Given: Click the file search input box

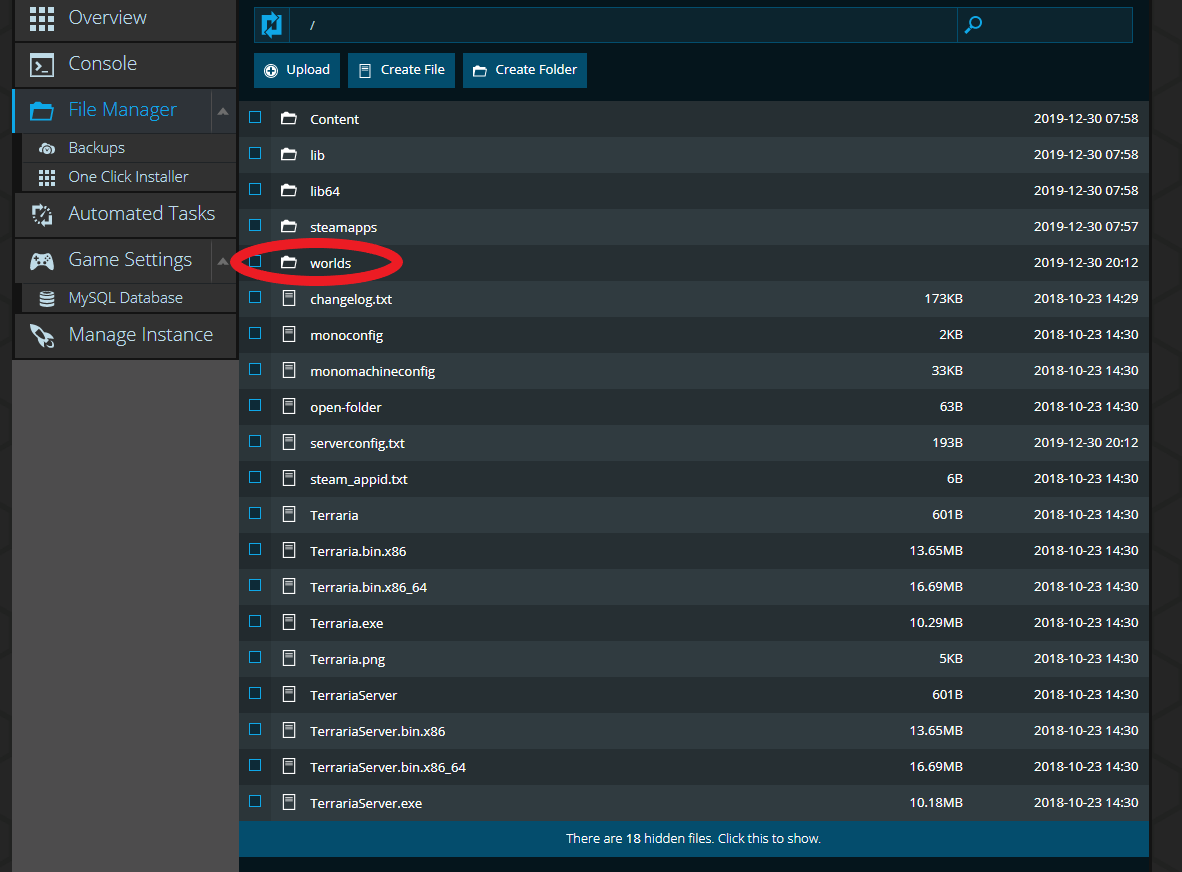Looking at the screenshot, I should (x=1045, y=25).
